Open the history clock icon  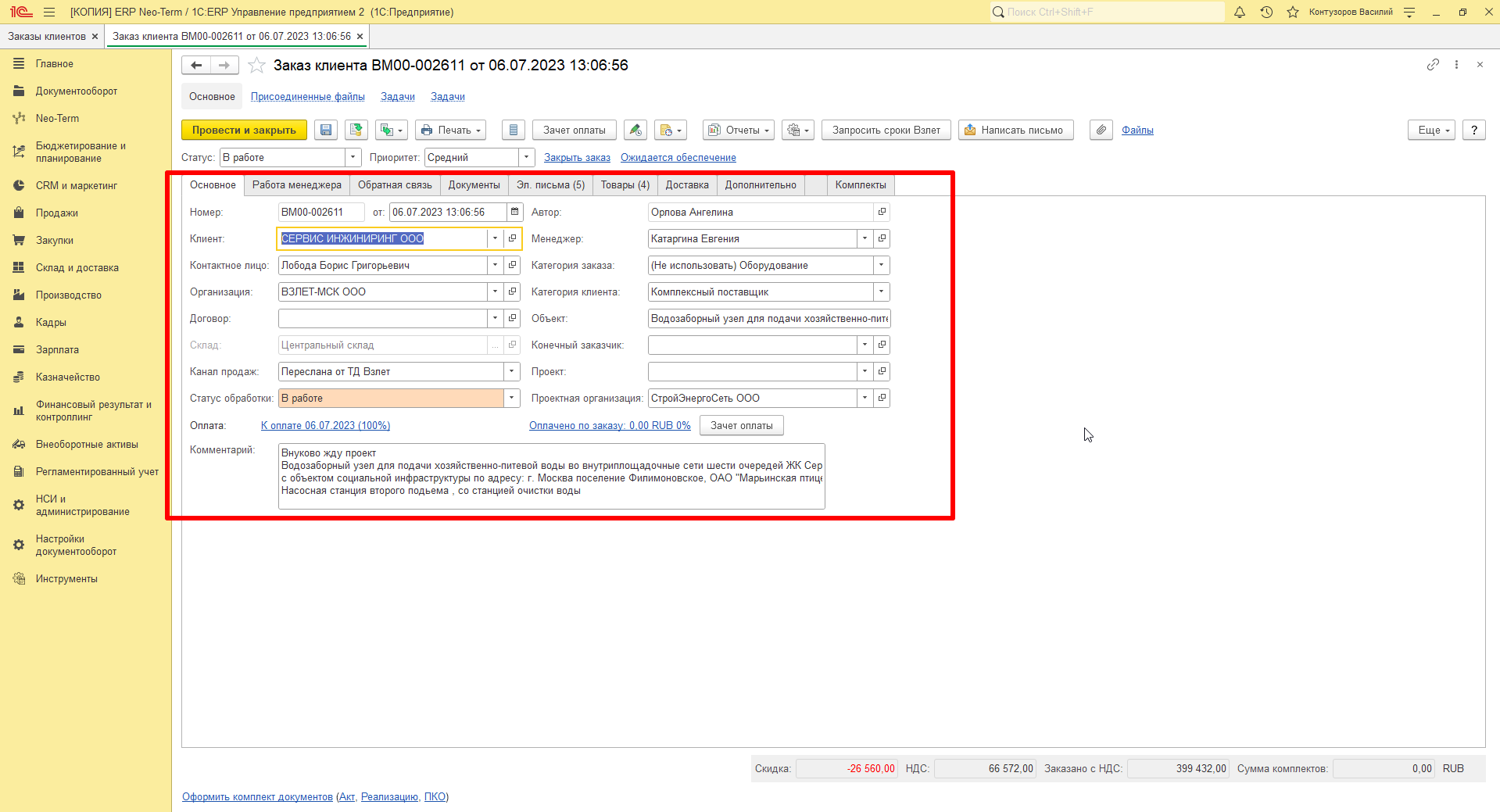coord(1266,12)
